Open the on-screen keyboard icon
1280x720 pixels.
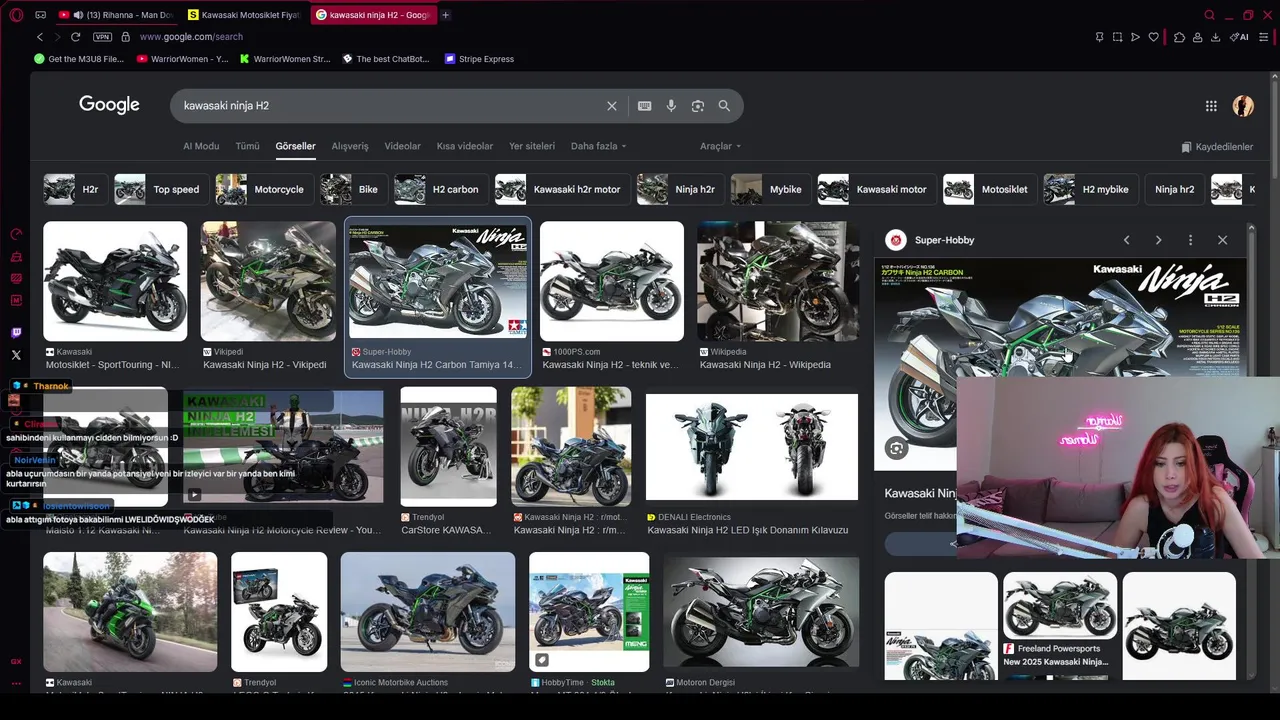tap(644, 106)
